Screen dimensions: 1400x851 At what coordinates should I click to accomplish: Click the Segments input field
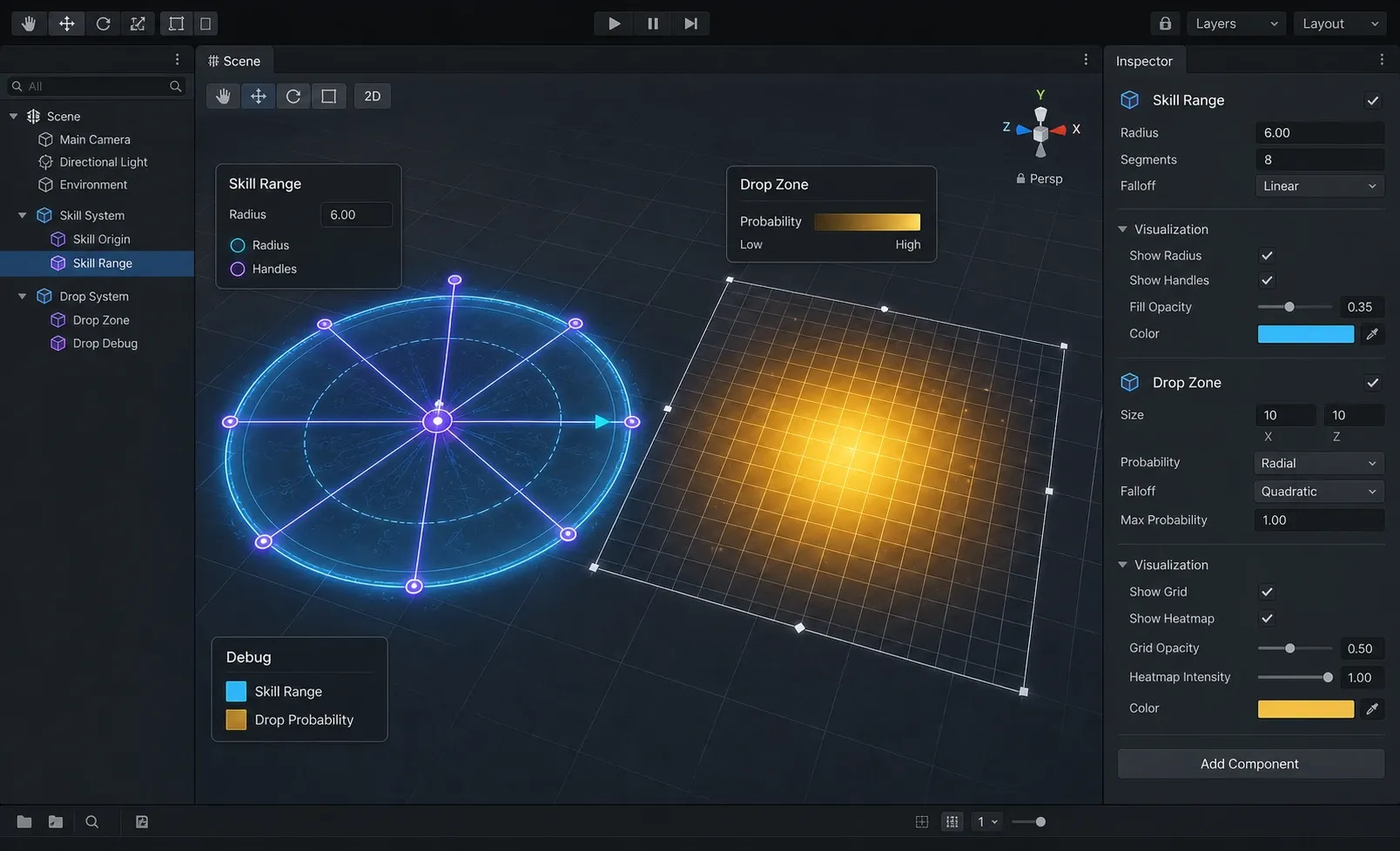click(1319, 159)
